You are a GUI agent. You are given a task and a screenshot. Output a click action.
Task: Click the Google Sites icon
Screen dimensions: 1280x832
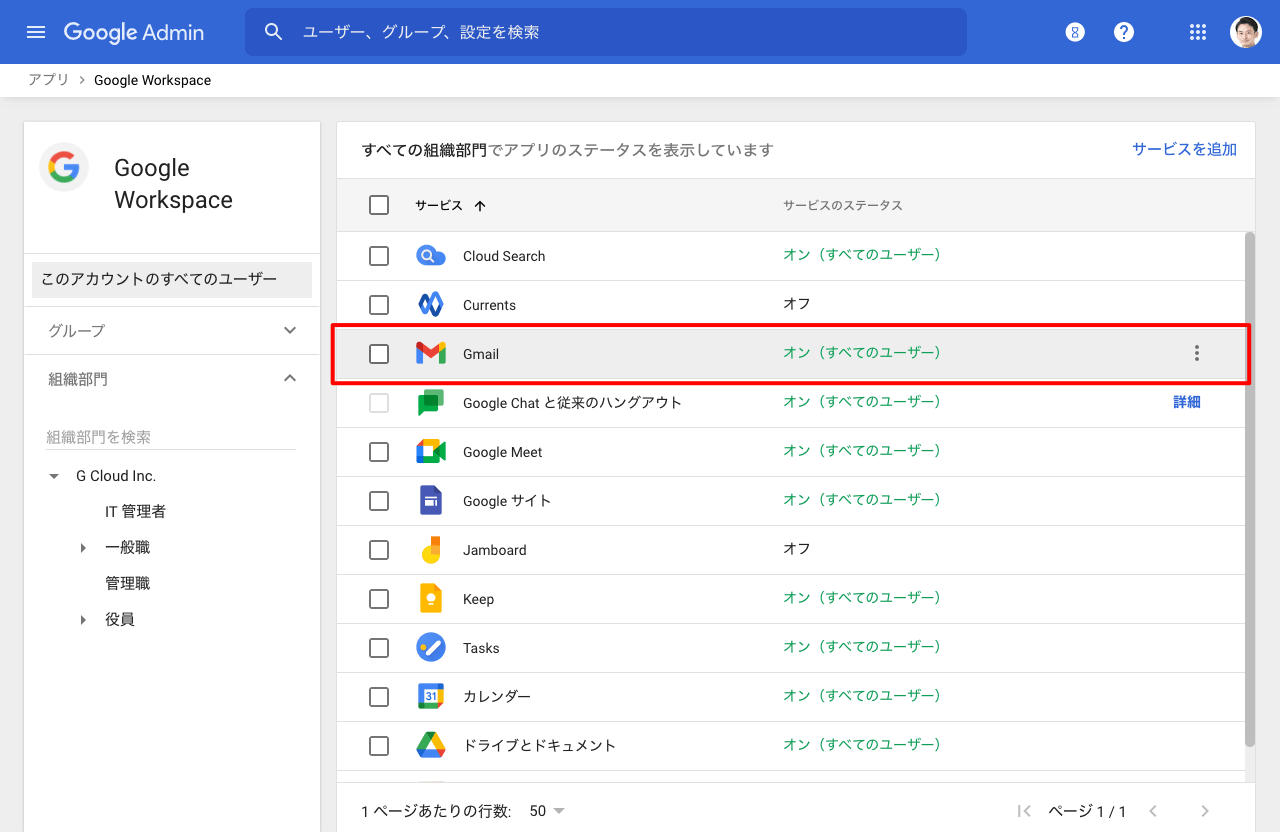tap(430, 500)
